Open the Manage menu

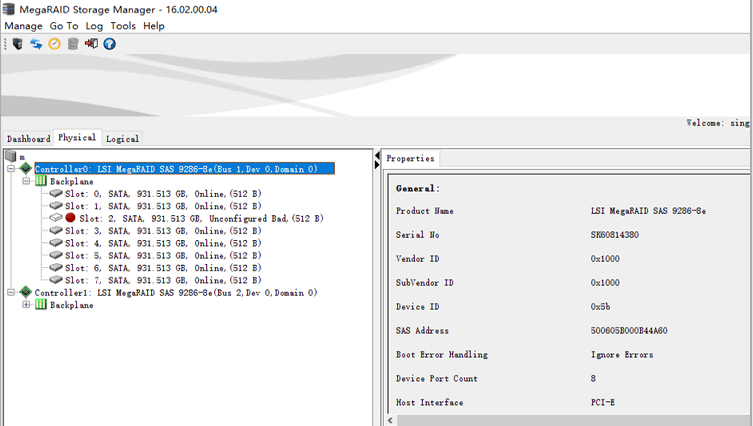[x=24, y=26]
